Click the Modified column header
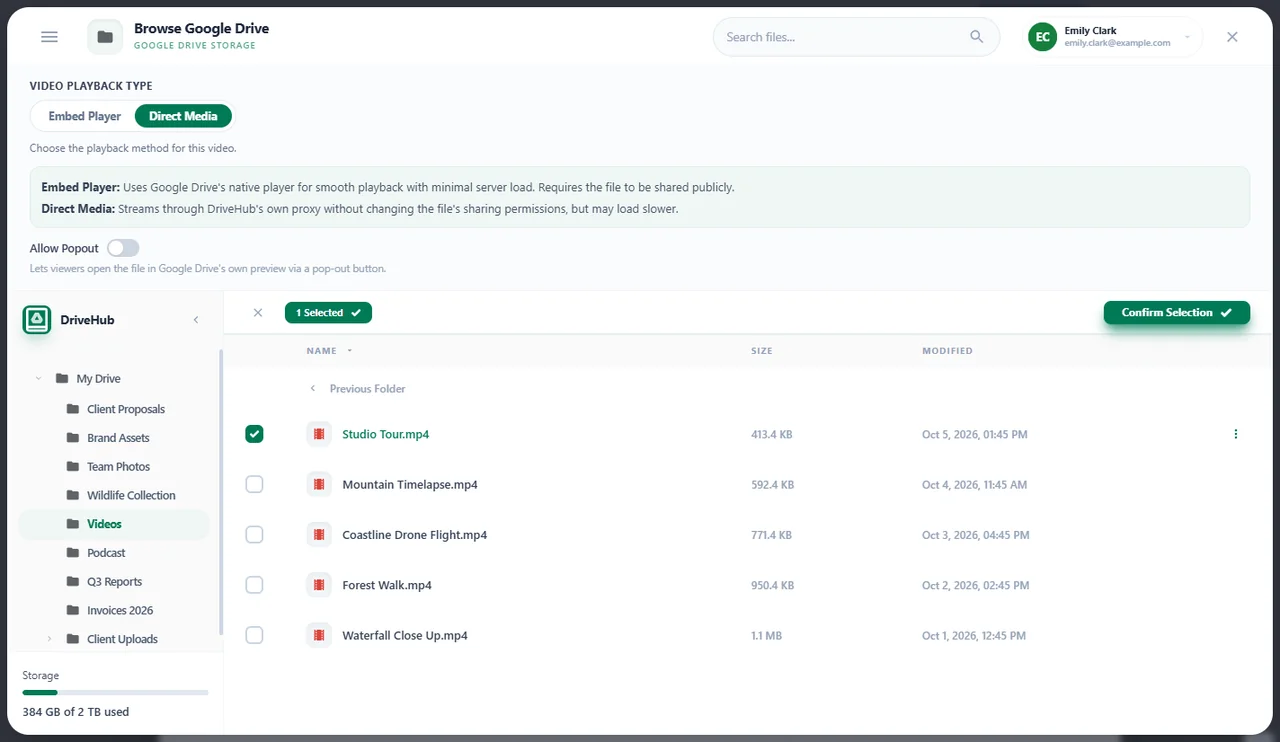1280x742 pixels. click(947, 351)
